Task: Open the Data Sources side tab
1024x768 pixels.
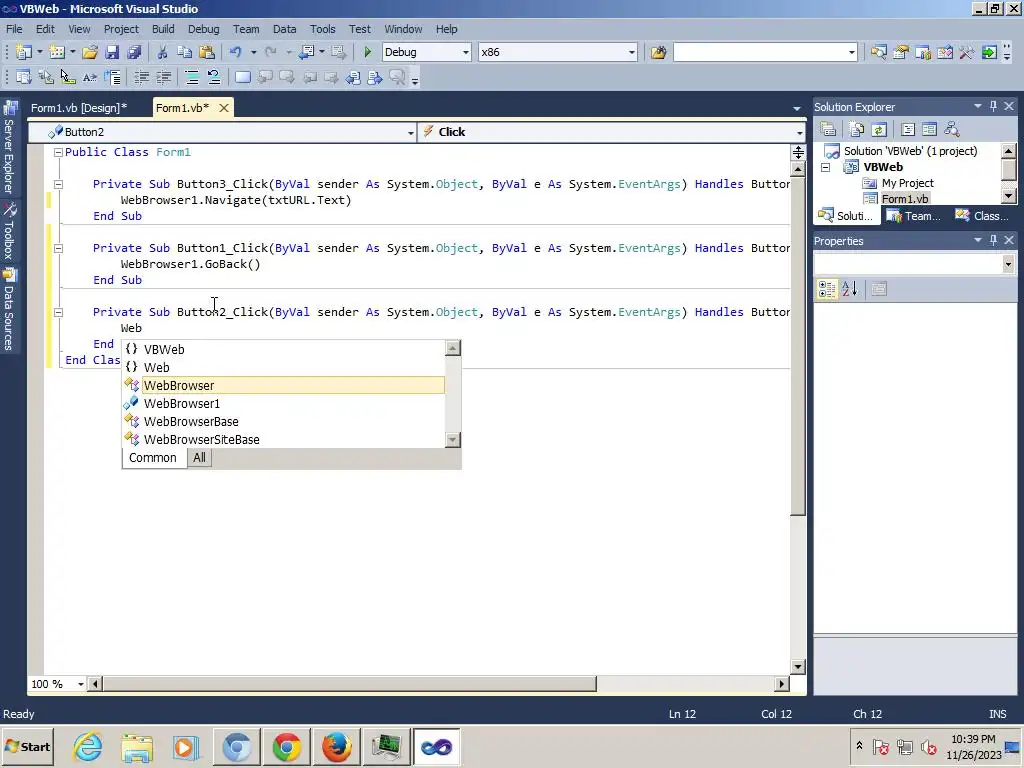Action: click(x=9, y=310)
